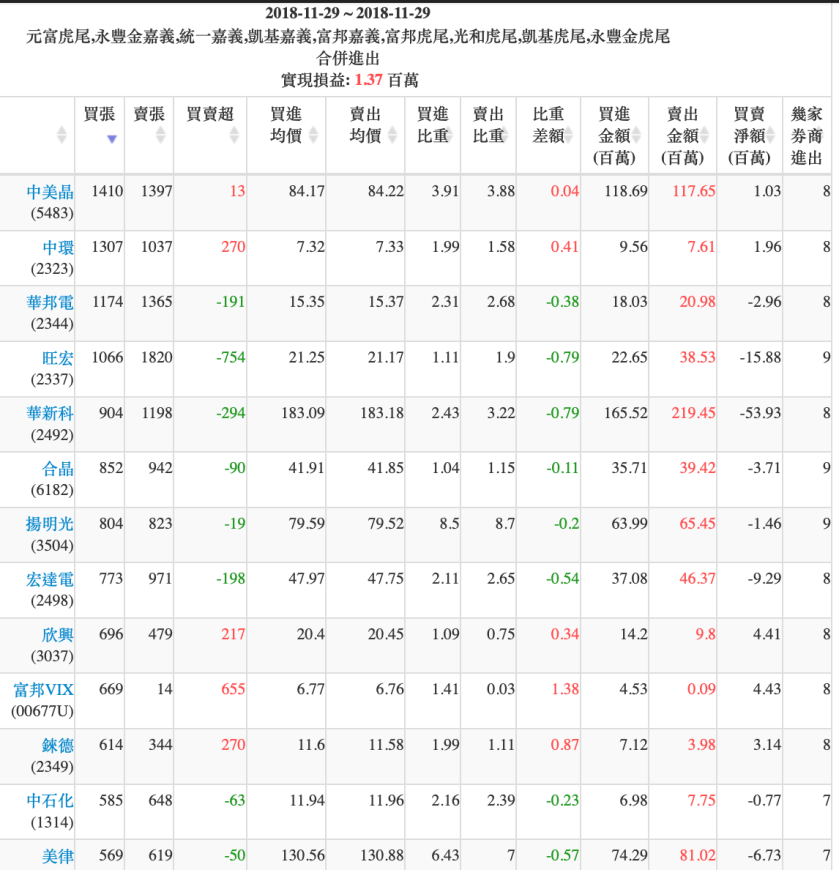
Task: Click the sort icon in the 買張 column
Action: 112,138
